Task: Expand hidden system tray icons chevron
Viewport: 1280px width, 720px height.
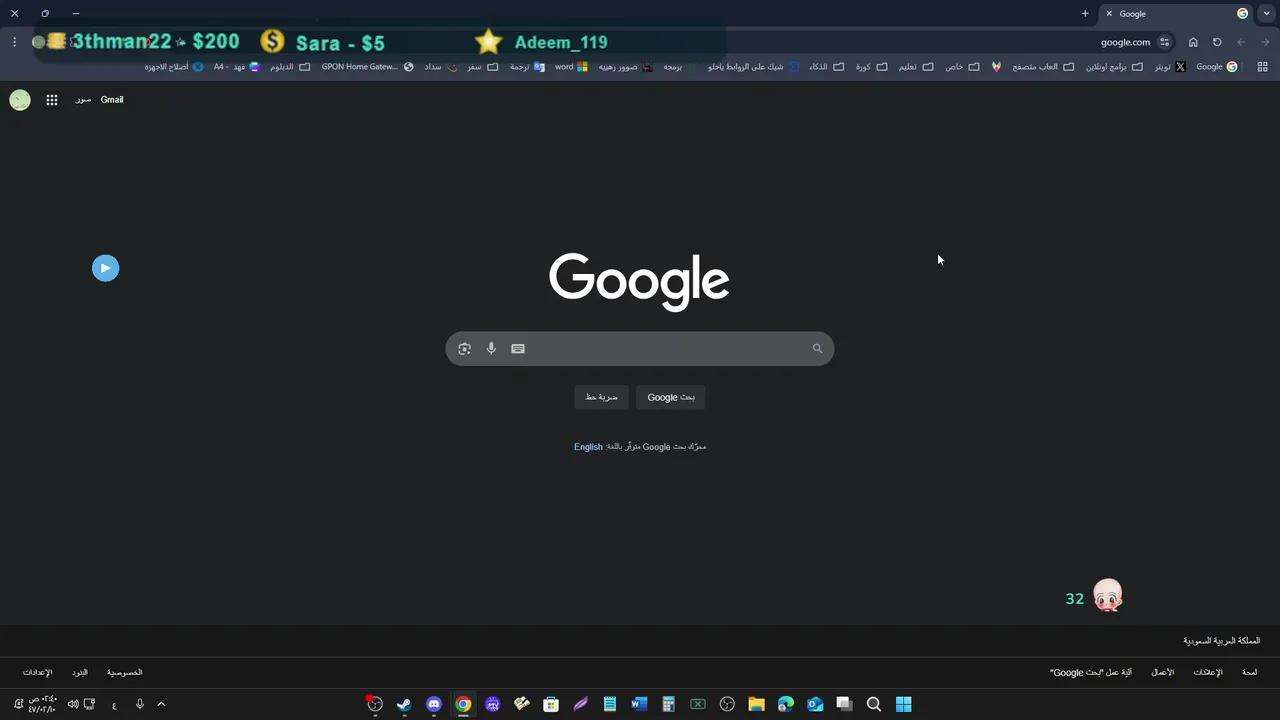Action: 161,704
